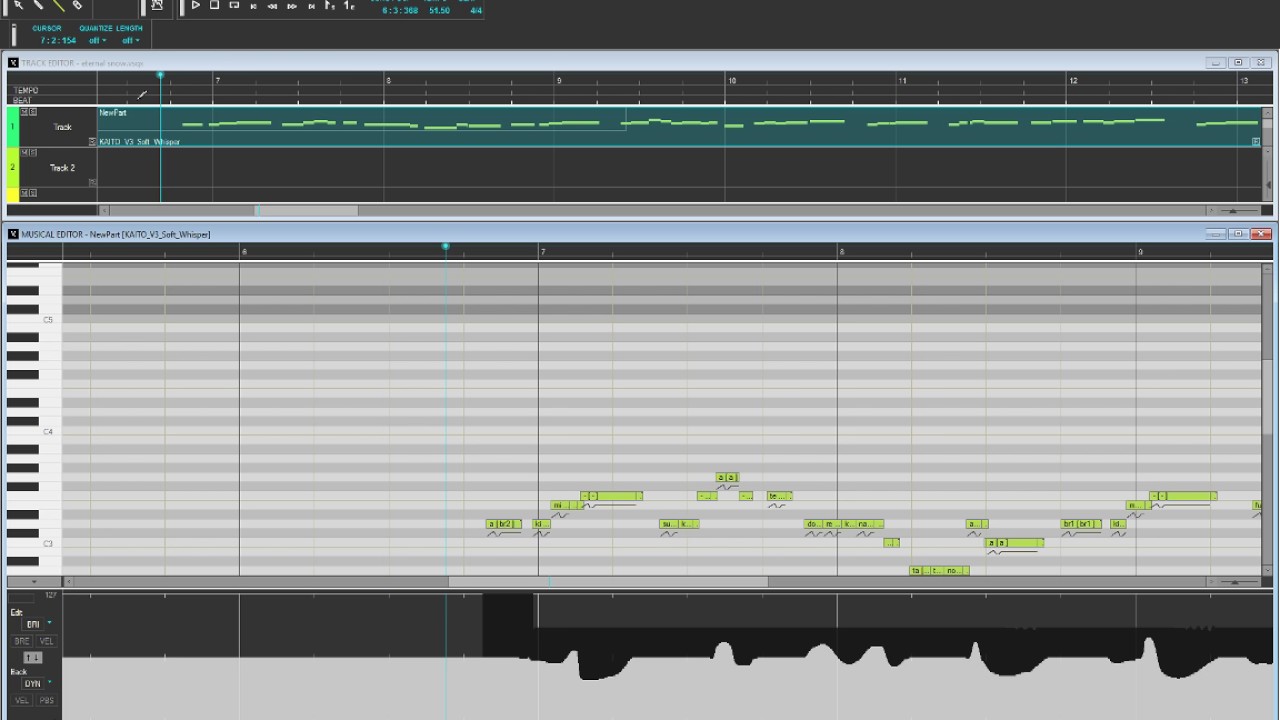Click the Track 2 singer icon

(92, 182)
